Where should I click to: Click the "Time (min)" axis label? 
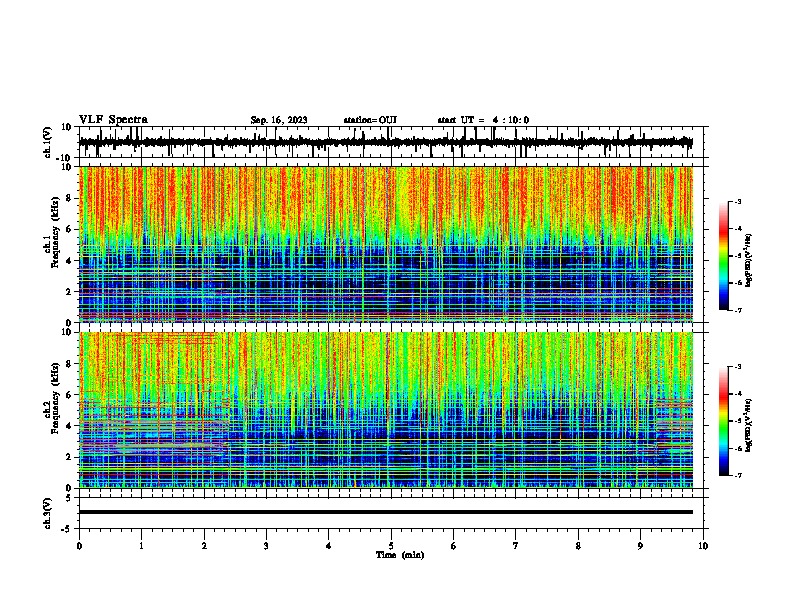[x=400, y=555]
